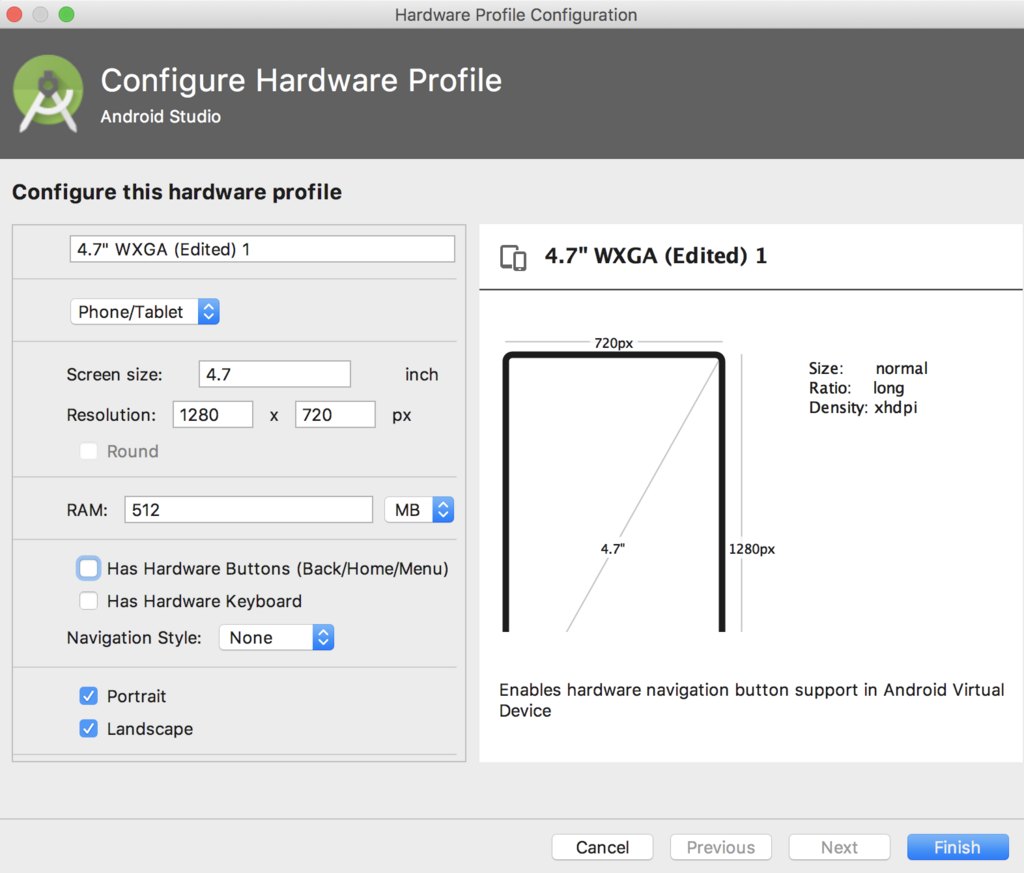Viewport: 1024px width, 873px height.
Task: Uncheck the Portrait orientation checkbox
Action: coord(89,696)
